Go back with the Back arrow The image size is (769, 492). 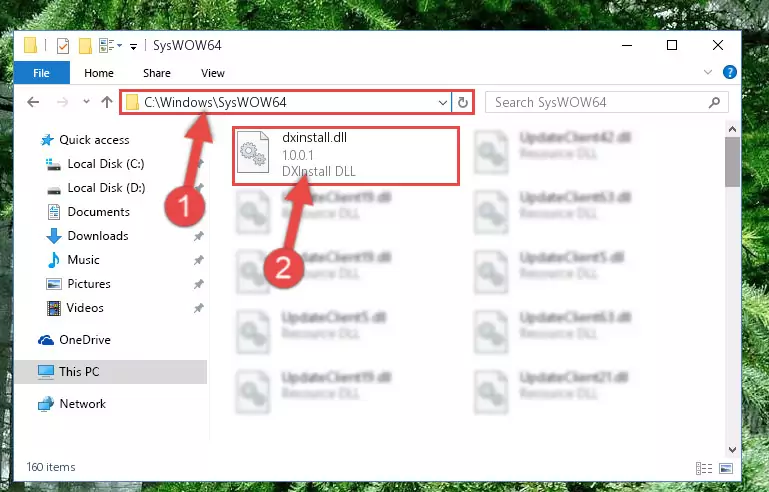pyautogui.click(x=33, y=102)
